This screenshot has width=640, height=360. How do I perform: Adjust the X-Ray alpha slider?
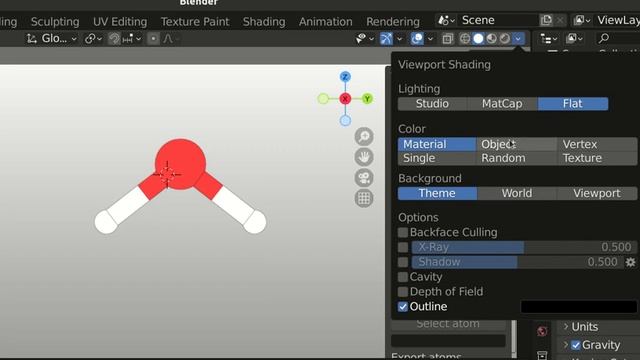click(524, 247)
